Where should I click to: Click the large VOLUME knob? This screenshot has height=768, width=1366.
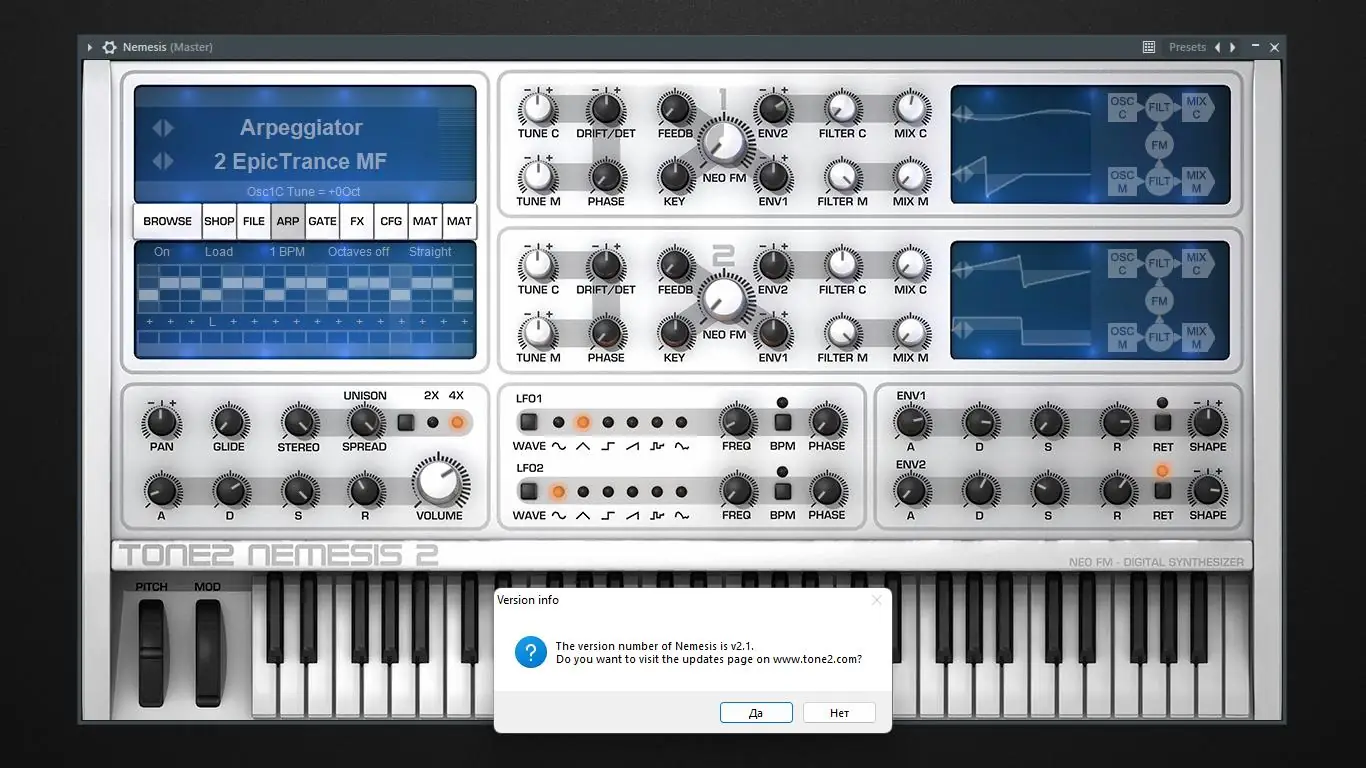point(440,483)
